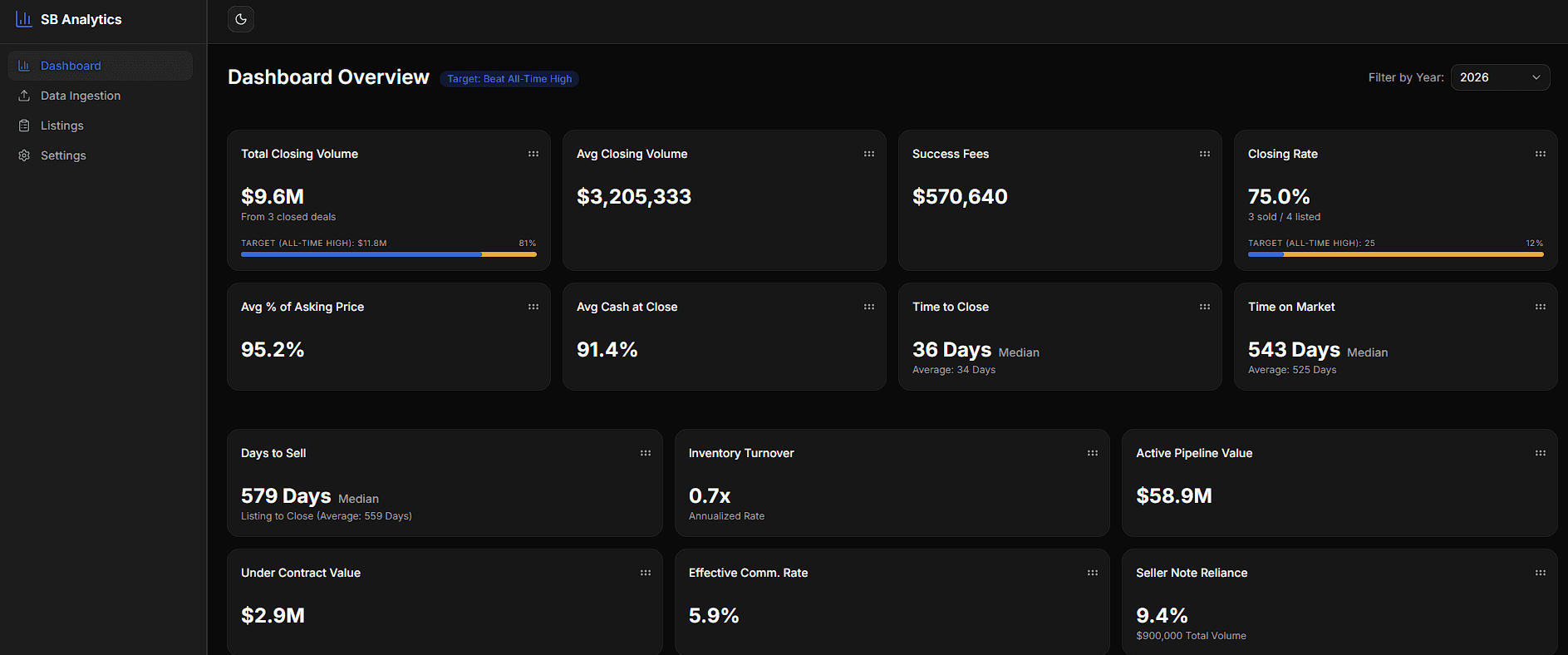Image resolution: width=1568 pixels, height=655 pixels.
Task: Click the 9.4% seller note reliance value
Action: click(x=1162, y=616)
